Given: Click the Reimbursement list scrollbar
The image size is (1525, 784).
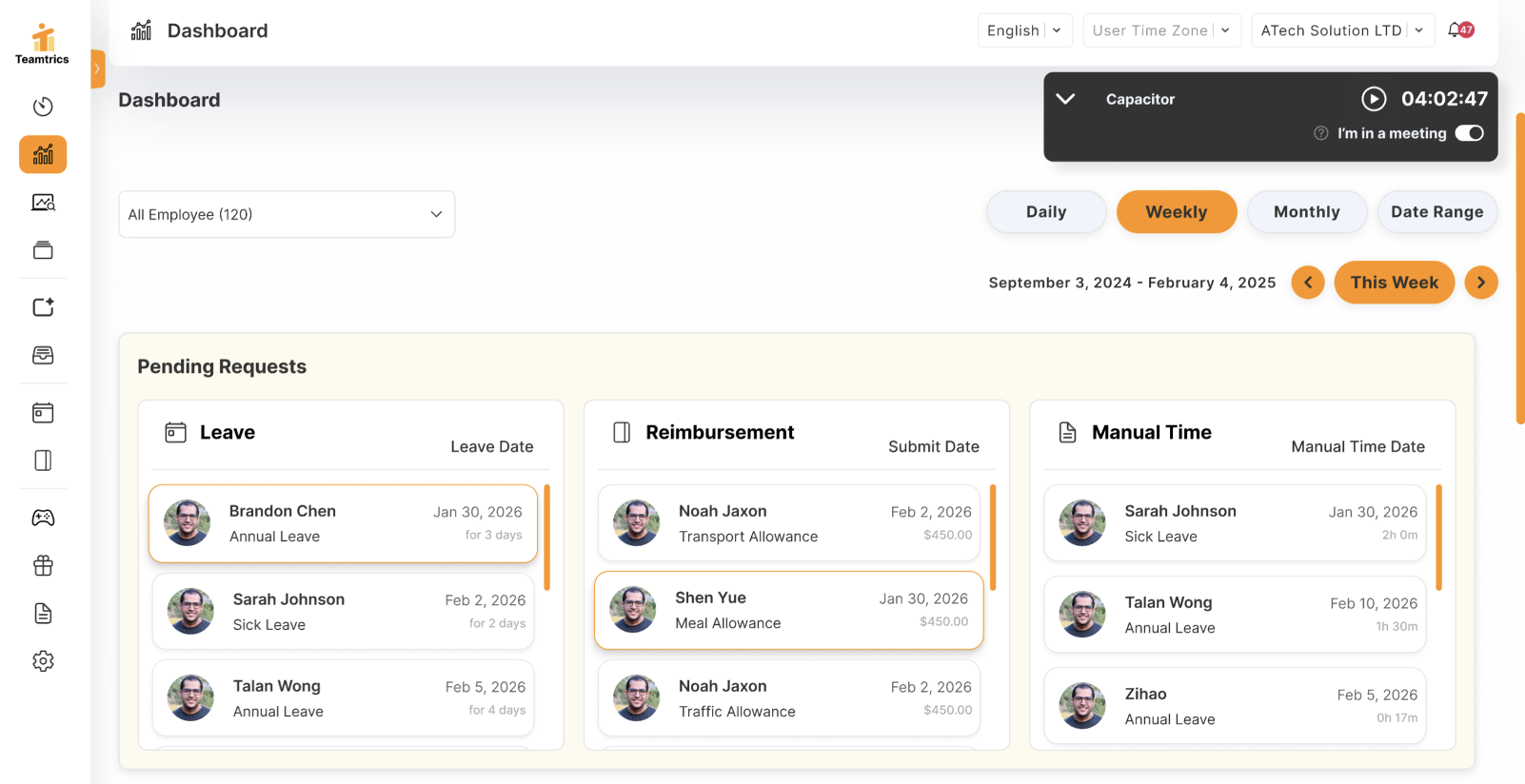Looking at the screenshot, I should 993,538.
